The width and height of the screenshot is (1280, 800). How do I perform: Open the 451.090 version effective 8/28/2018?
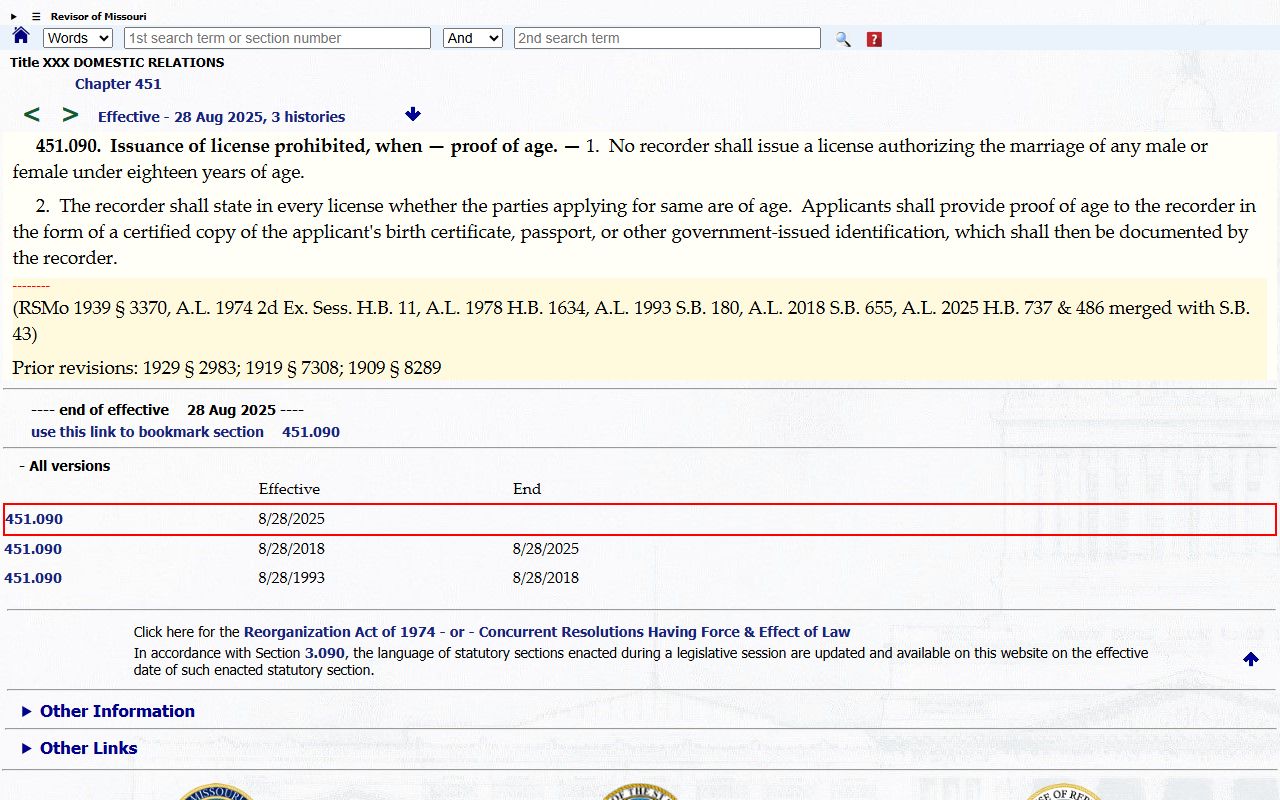point(33,549)
